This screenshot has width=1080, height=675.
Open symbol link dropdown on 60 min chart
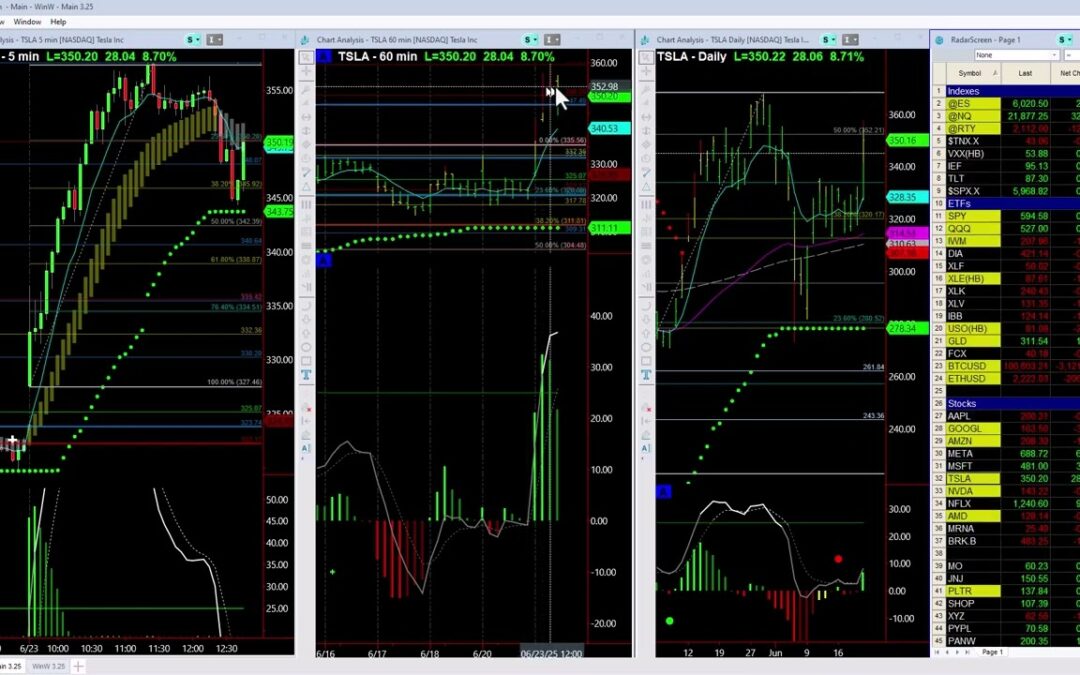pos(530,40)
